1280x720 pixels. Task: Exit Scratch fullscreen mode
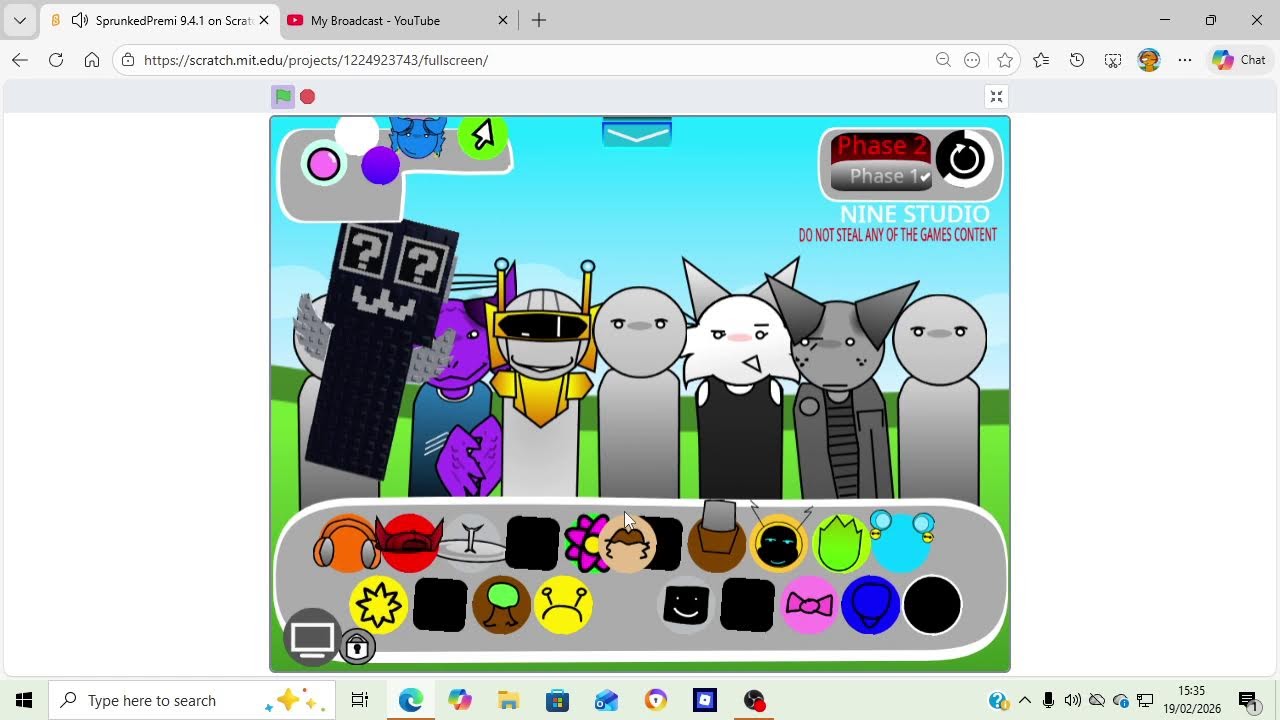pos(996,96)
